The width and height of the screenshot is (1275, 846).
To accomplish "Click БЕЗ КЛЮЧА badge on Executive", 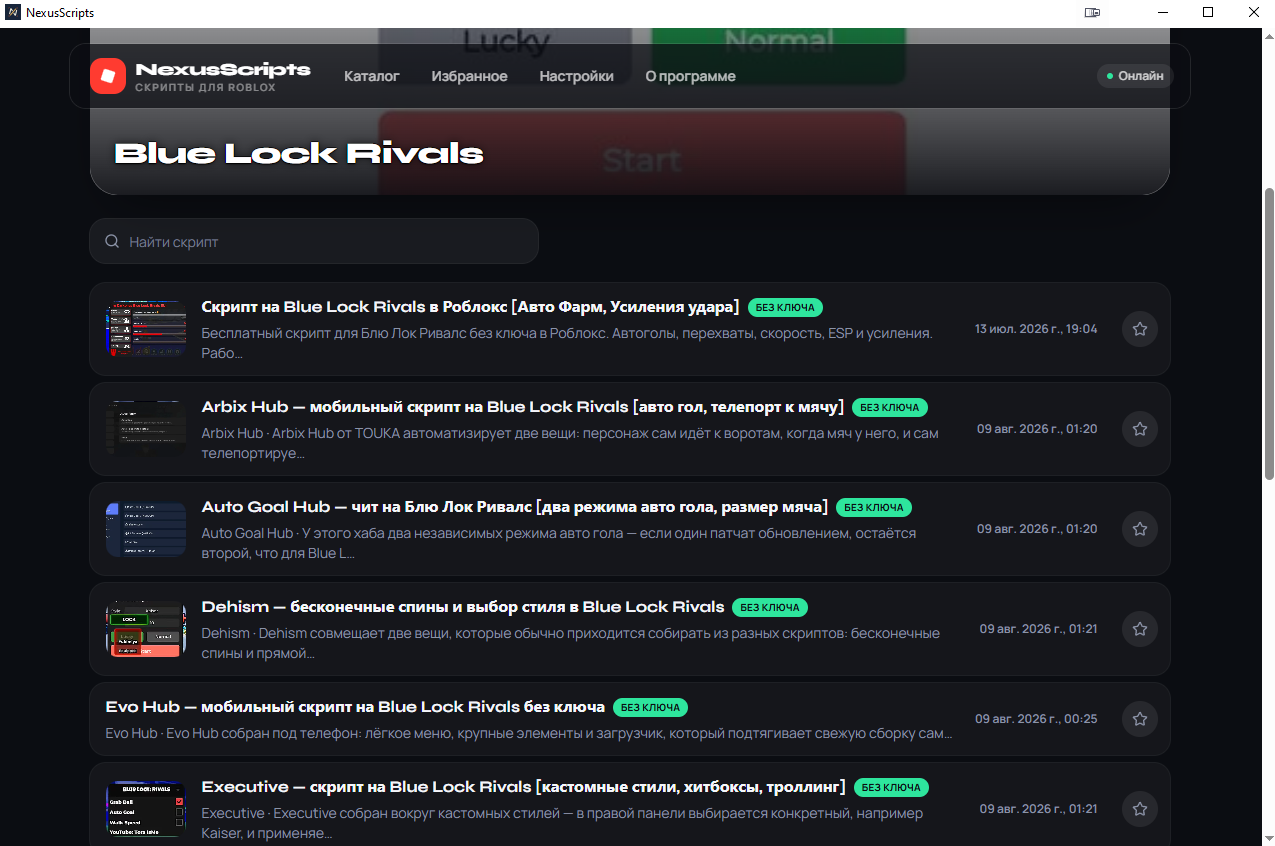I will [890, 787].
